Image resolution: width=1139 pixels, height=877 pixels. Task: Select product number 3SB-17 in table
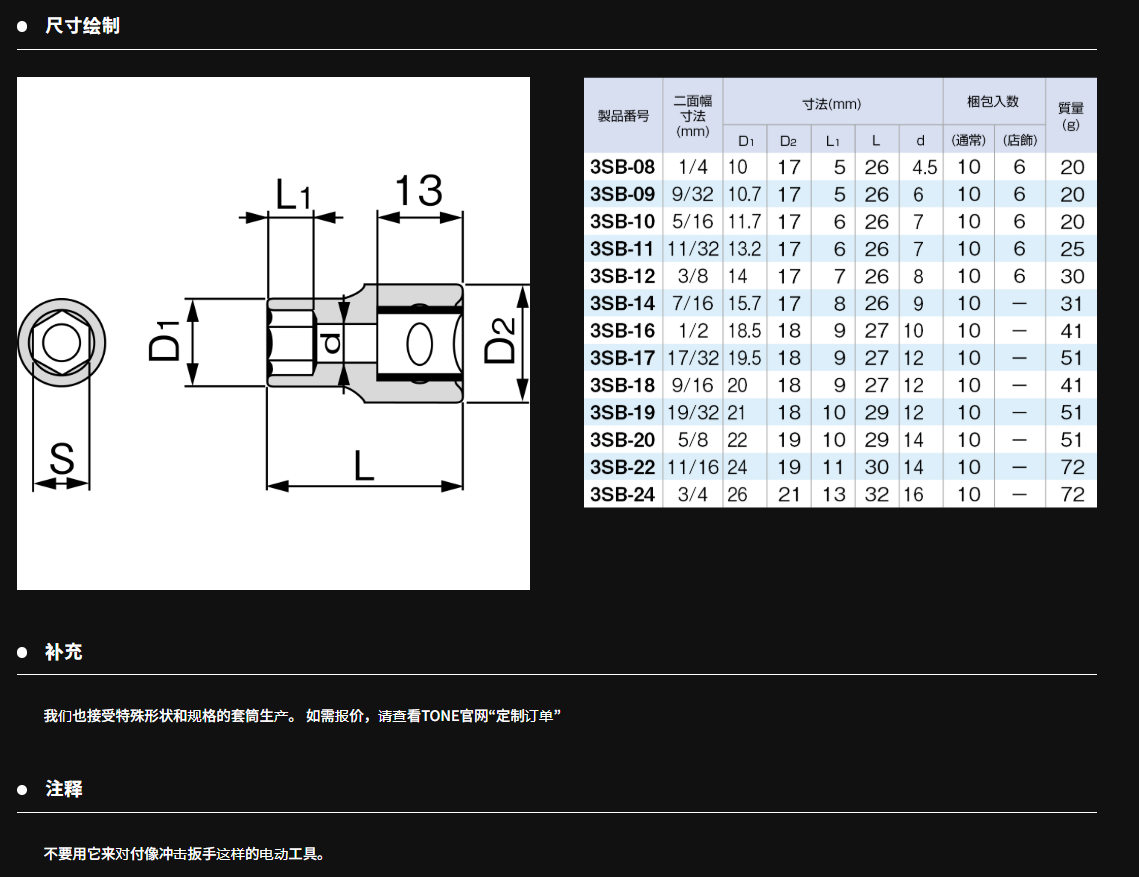pyautogui.click(x=622, y=358)
